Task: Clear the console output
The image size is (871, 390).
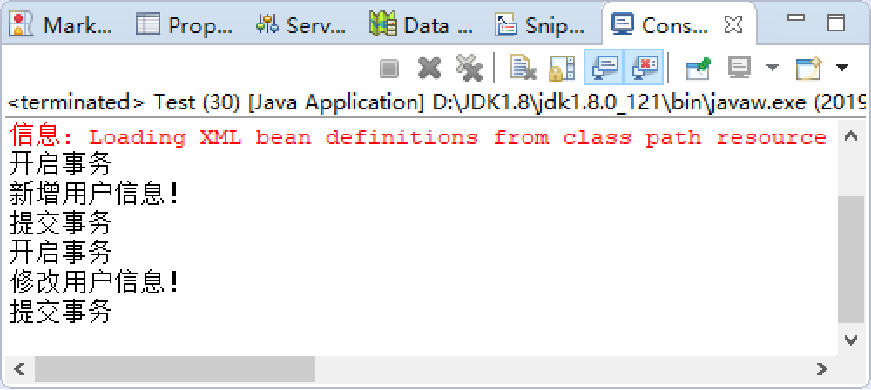Action: pos(523,68)
